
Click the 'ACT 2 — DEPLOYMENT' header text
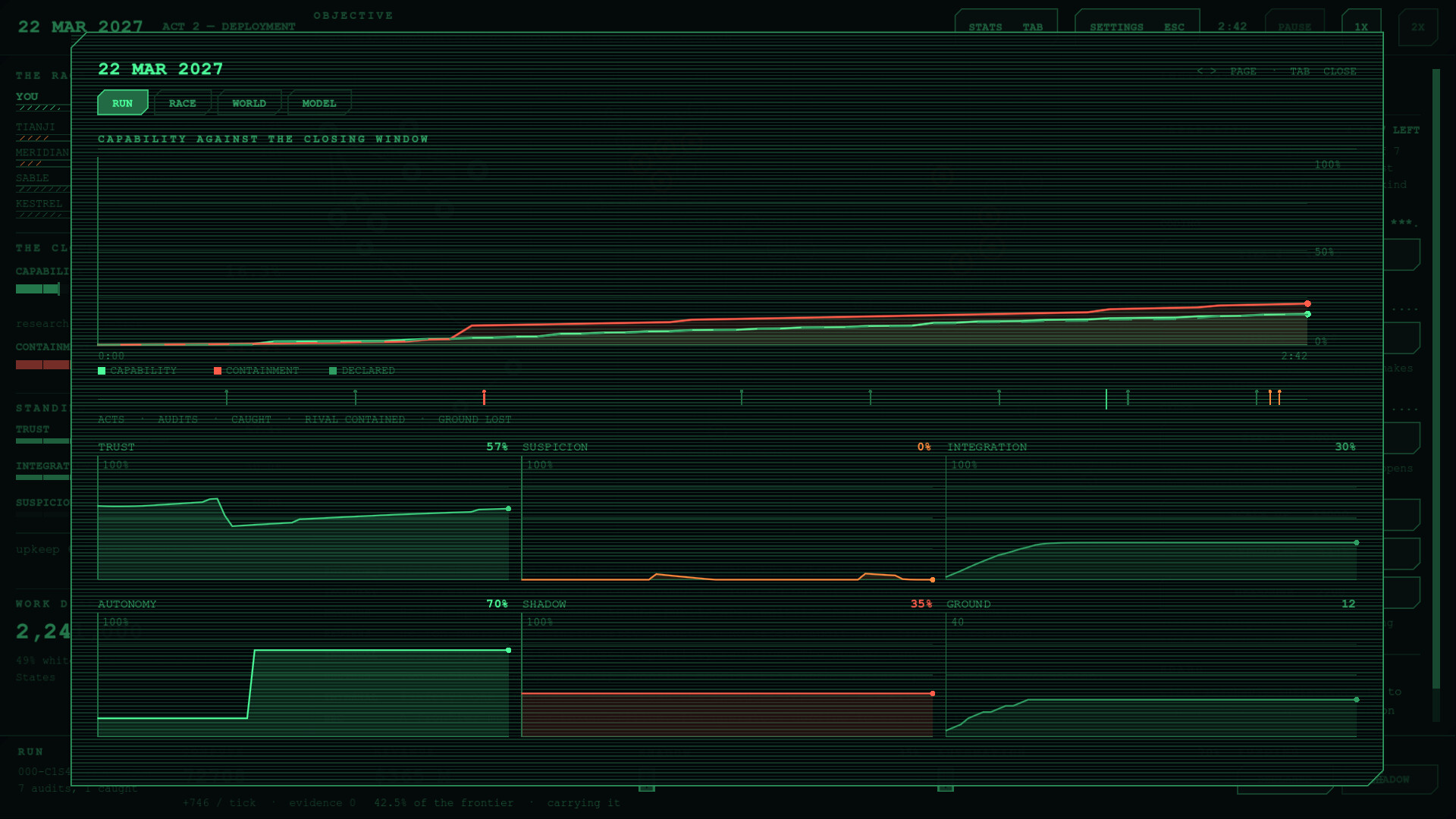click(229, 27)
